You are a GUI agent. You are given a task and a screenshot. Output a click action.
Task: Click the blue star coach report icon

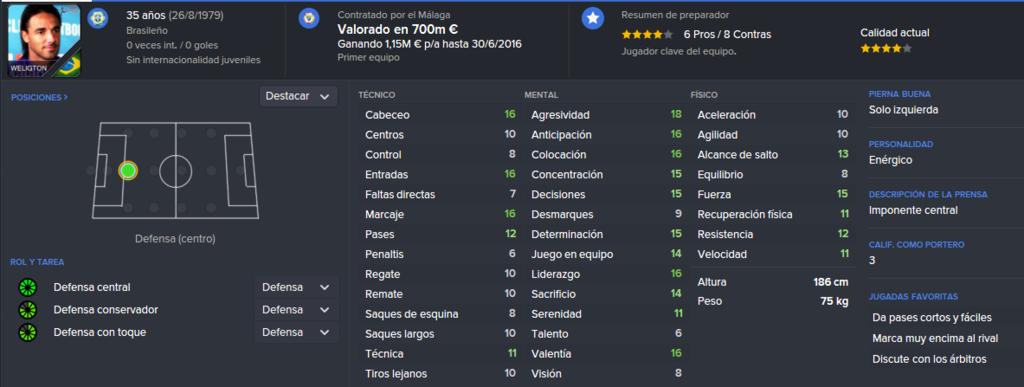pos(592,18)
